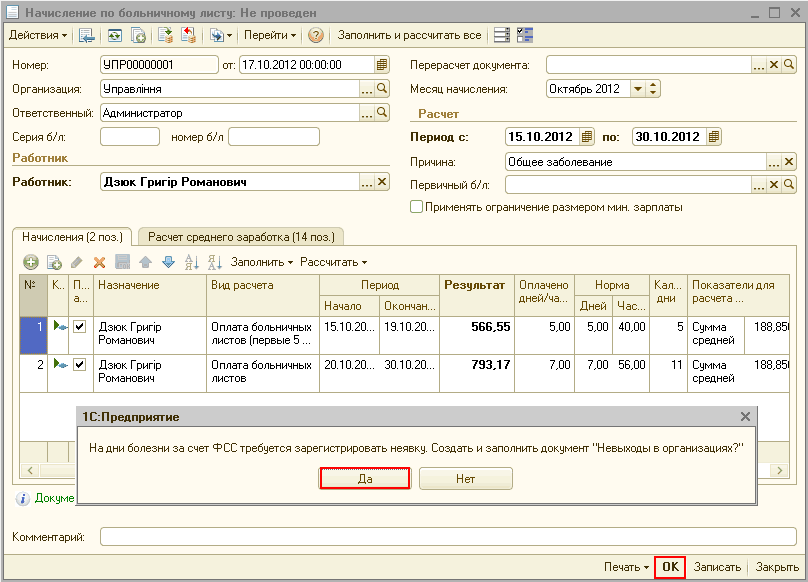Open the Печать dropdown
The height and width of the screenshot is (582, 808).
point(626,567)
